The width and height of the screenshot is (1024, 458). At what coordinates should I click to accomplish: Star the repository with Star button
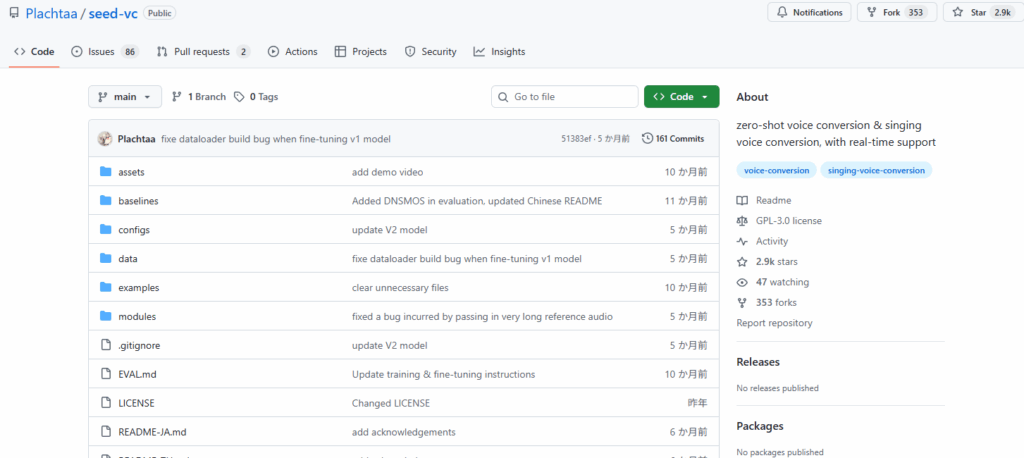click(x=983, y=12)
